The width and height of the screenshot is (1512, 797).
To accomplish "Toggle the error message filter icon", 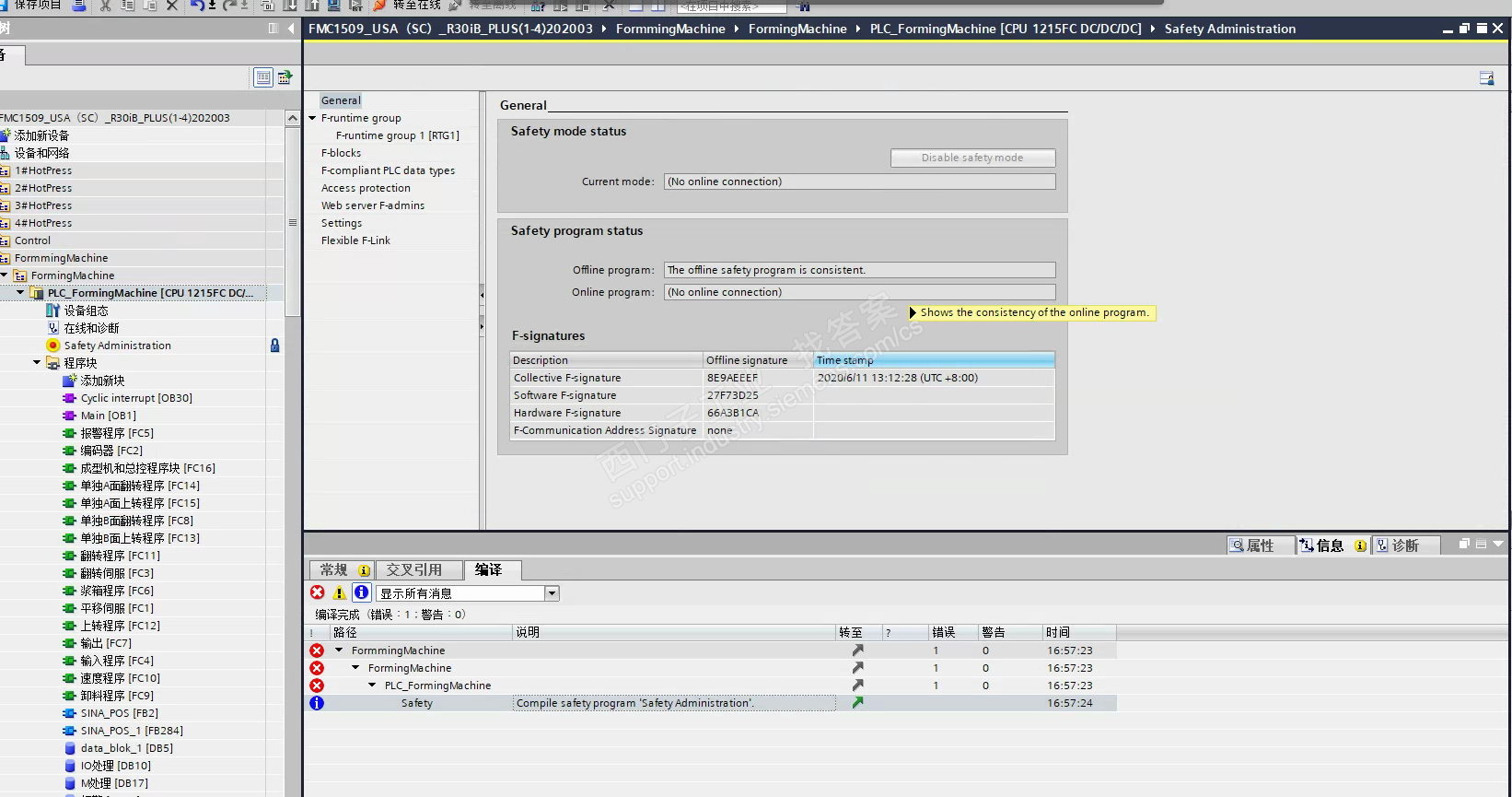I will coord(318,593).
